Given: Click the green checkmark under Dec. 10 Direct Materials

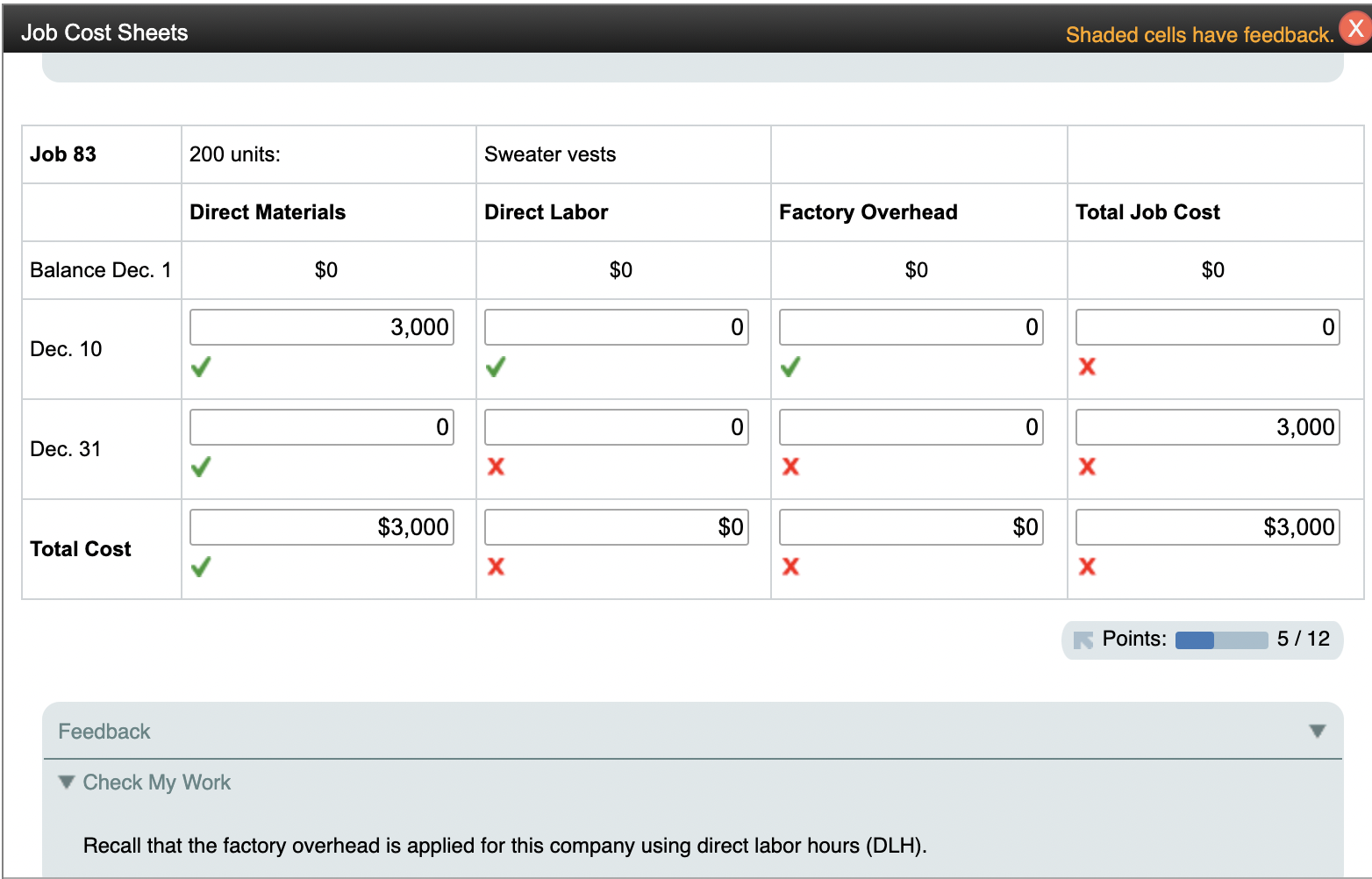Looking at the screenshot, I should click(201, 368).
